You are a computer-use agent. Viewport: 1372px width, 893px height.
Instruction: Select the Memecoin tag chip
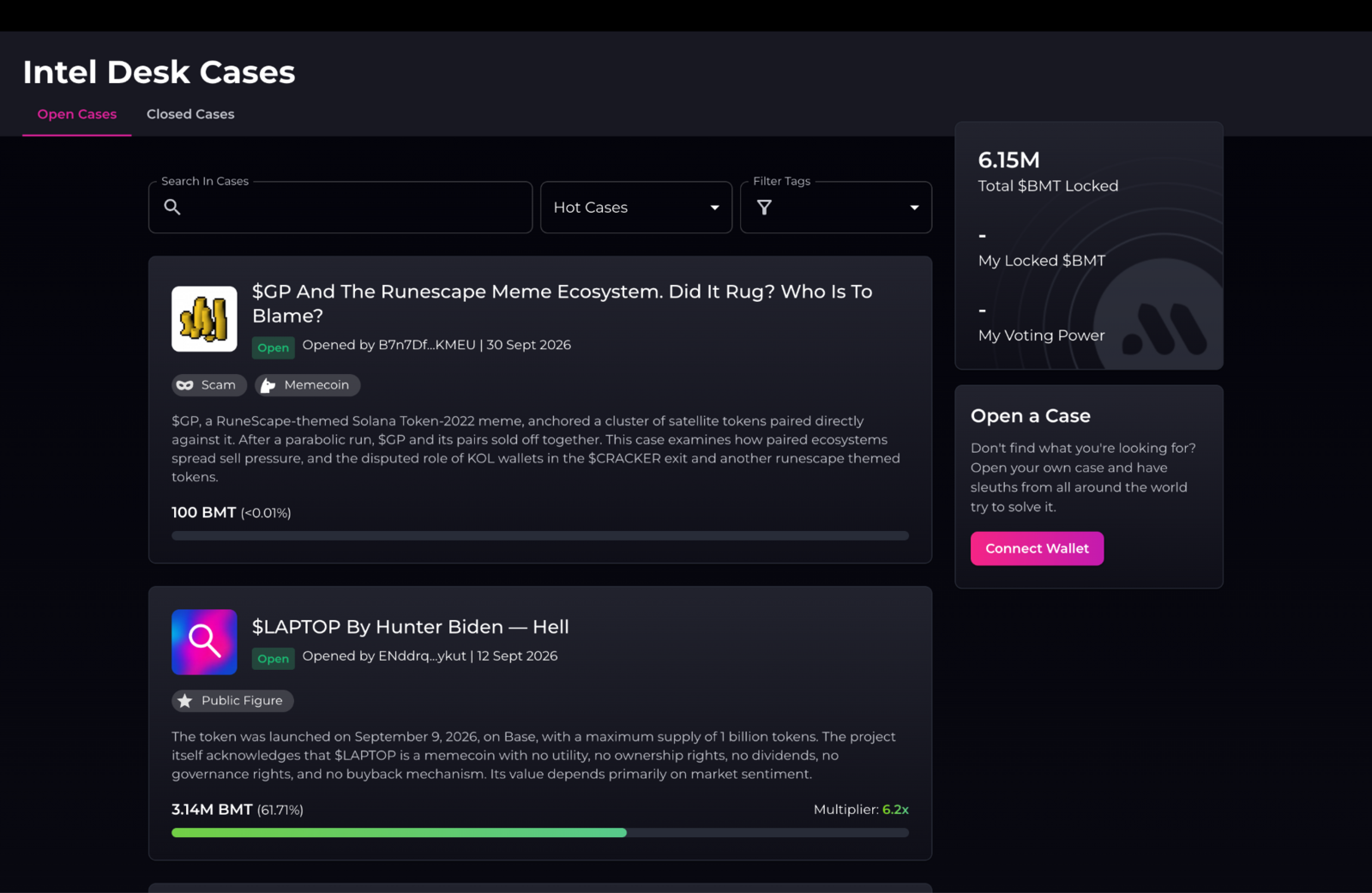[x=307, y=385]
